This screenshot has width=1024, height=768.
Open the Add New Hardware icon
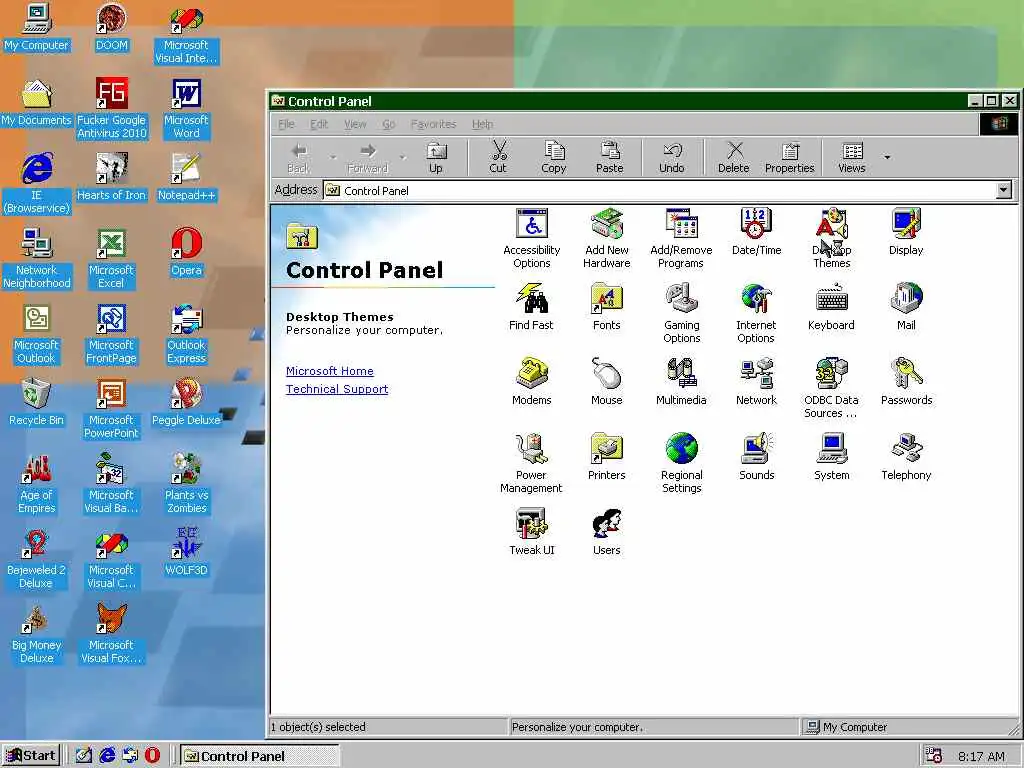[607, 238]
